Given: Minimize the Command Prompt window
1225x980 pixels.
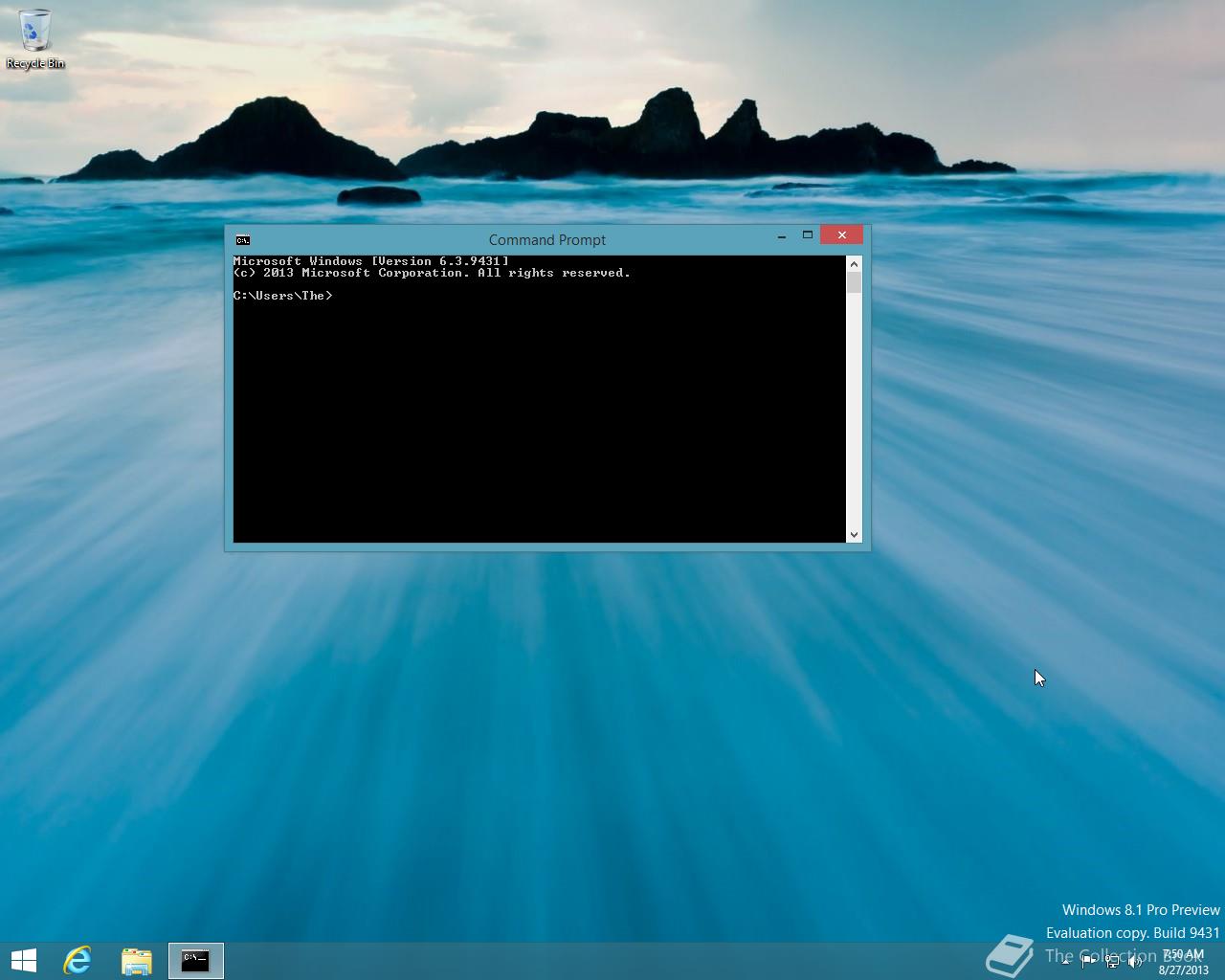Looking at the screenshot, I should (782, 235).
